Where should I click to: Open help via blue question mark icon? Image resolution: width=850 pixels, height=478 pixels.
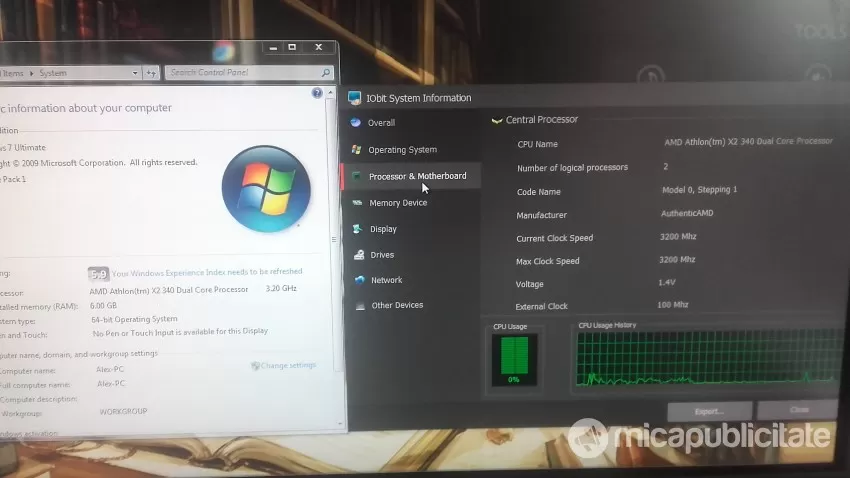tap(317, 93)
